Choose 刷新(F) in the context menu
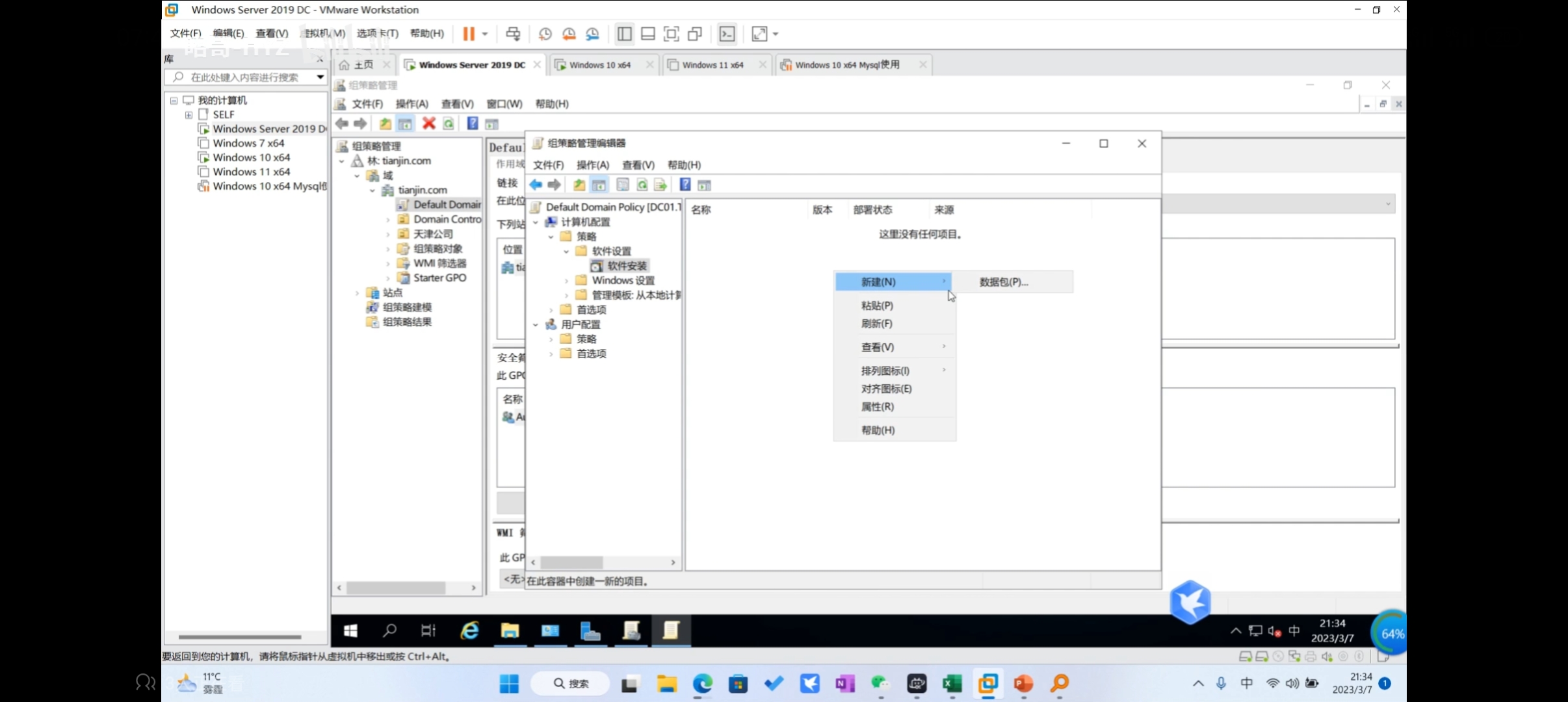 pos(876,324)
